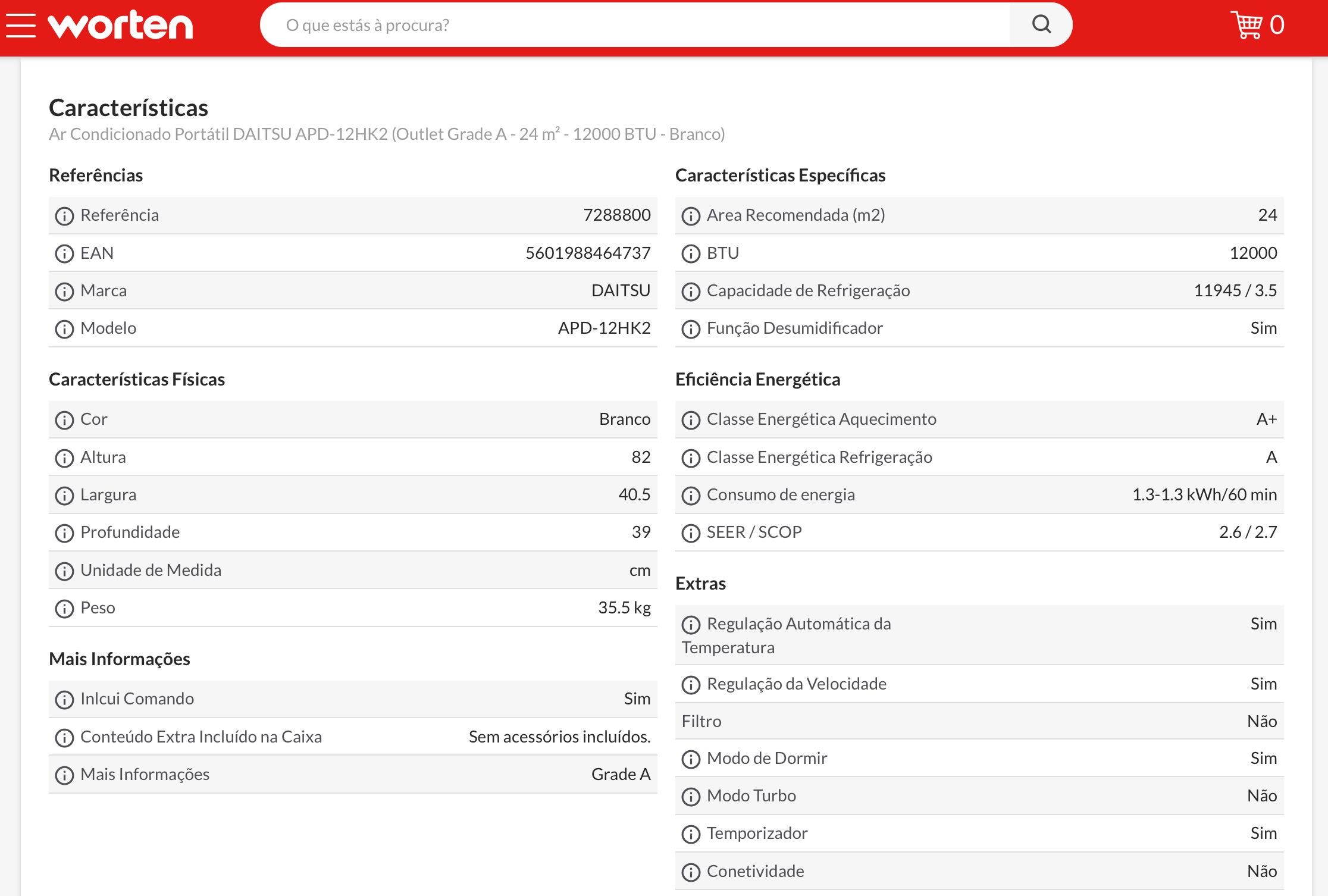The width and height of the screenshot is (1328, 896).
Task: Click the product title Ar Condicionado Portátil DAITSU
Action: 387,134
